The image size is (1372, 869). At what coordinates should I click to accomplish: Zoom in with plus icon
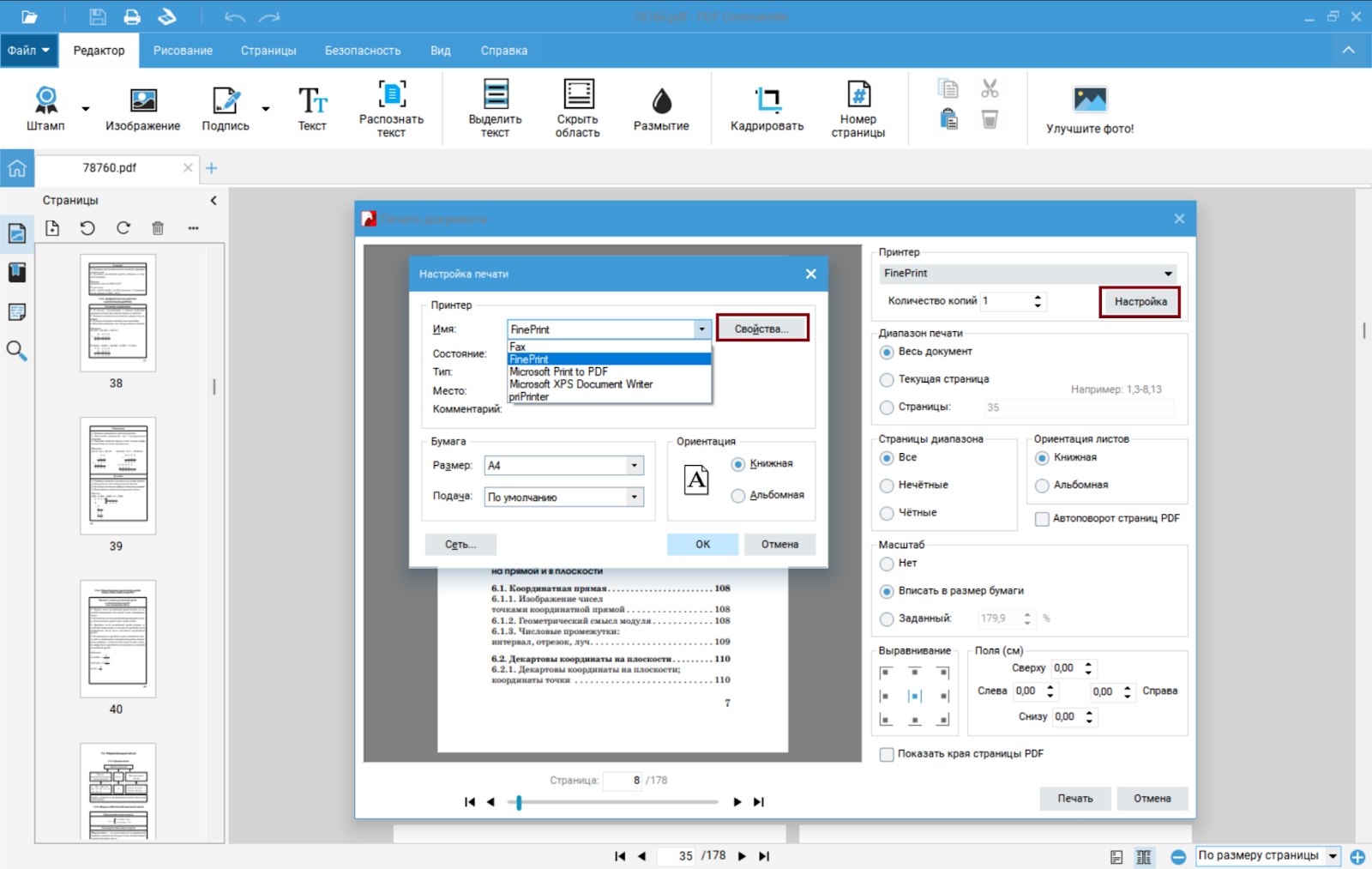tap(1357, 856)
